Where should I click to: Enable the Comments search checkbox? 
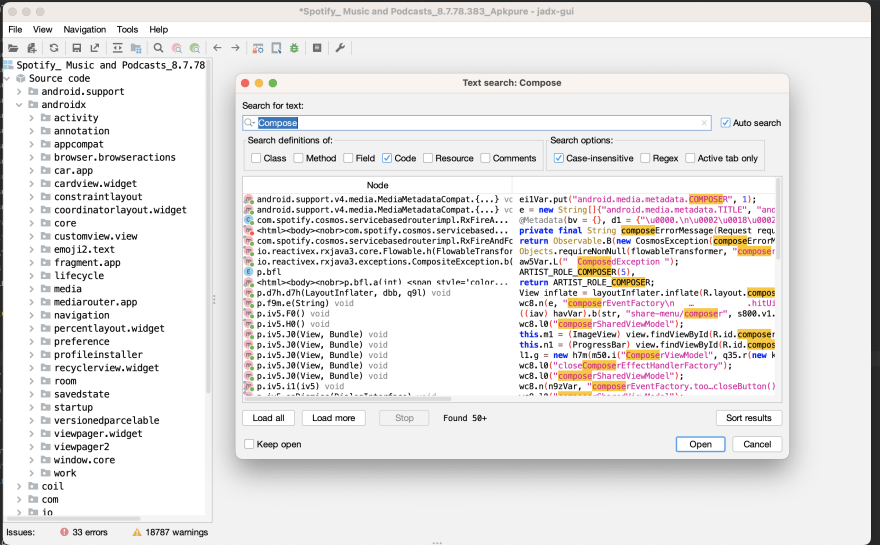(485, 158)
